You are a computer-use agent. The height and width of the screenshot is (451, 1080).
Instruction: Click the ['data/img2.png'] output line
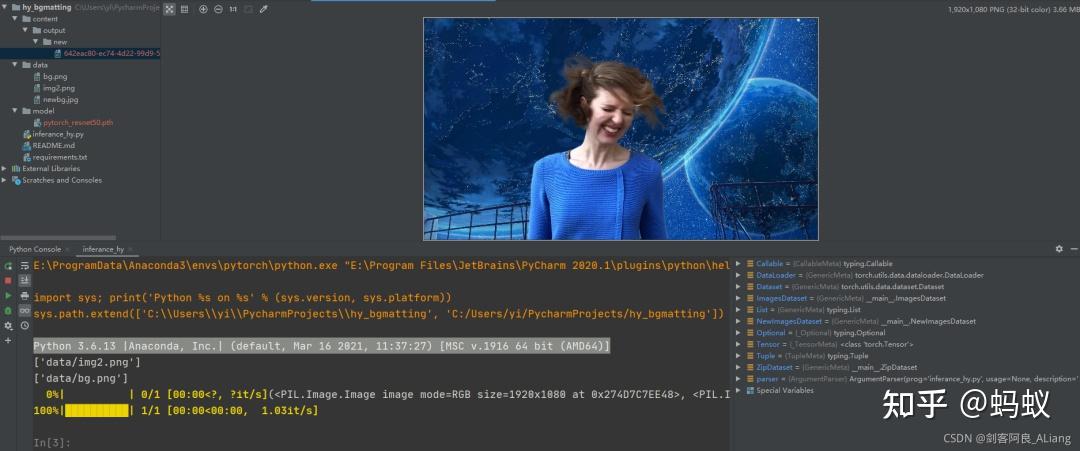87,362
